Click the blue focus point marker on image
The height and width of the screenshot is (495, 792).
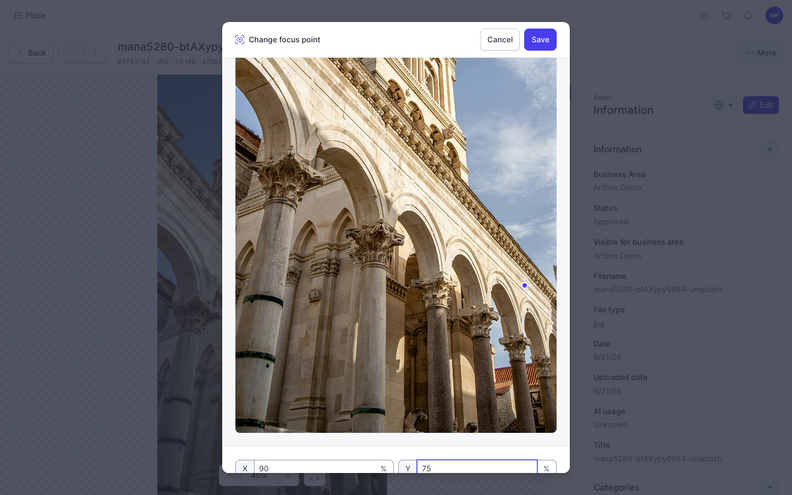(524, 285)
